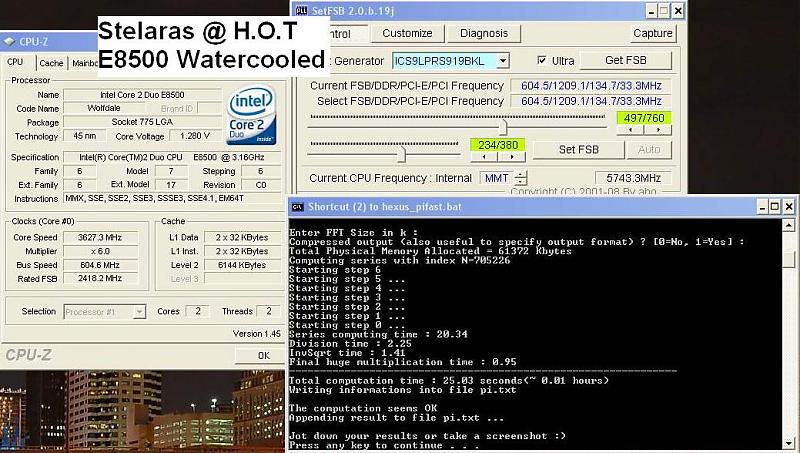Click the Technology value 45 nm
The height and width of the screenshot is (453, 800).
[85, 136]
